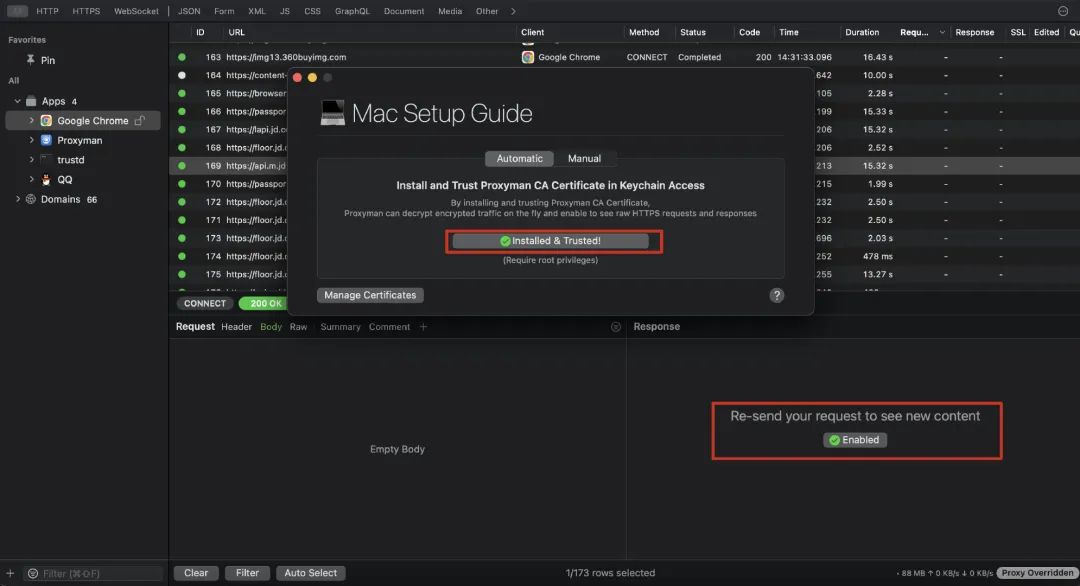The width and height of the screenshot is (1080, 586).
Task: Filter by GraphQL content type
Action: pyautogui.click(x=352, y=11)
